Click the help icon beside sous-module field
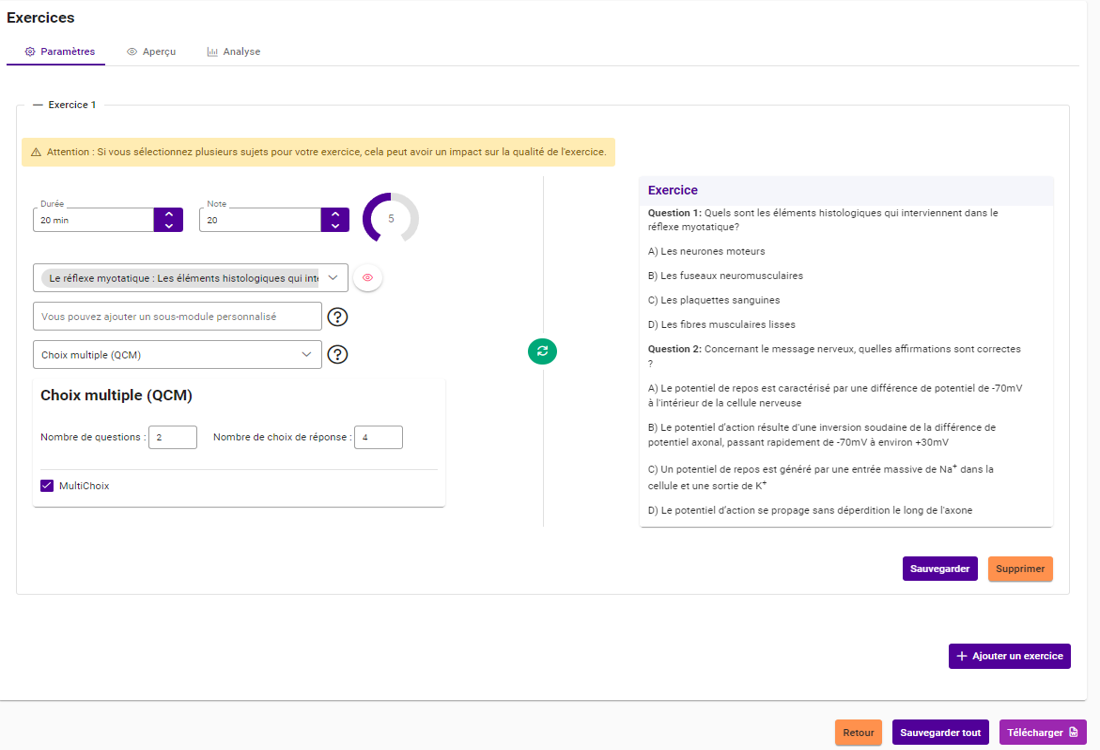The height and width of the screenshot is (750, 1100). pyautogui.click(x=338, y=317)
